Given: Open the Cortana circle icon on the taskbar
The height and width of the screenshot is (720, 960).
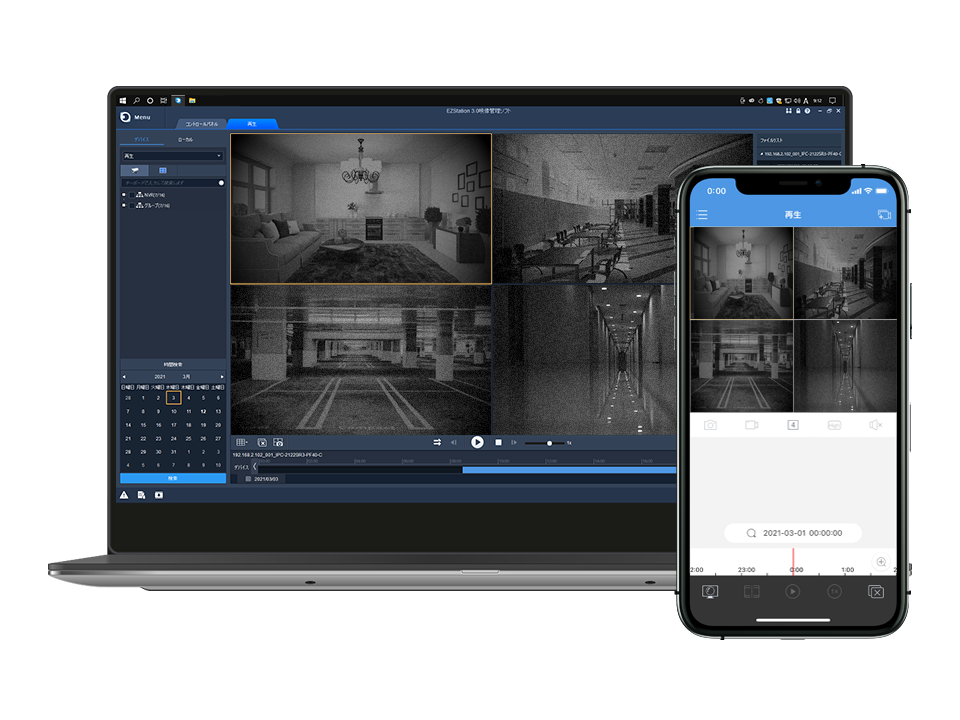Looking at the screenshot, I should [150, 100].
